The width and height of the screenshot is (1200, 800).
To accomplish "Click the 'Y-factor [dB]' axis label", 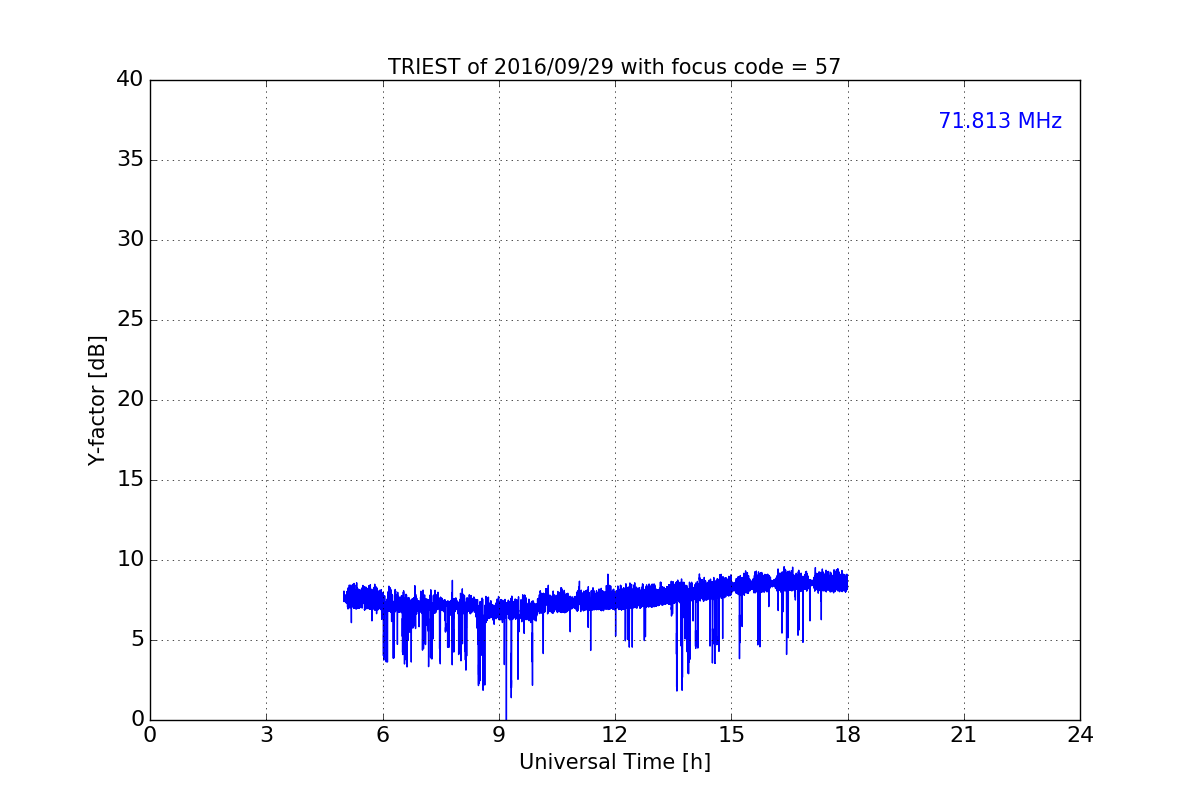I will (x=97, y=400).
